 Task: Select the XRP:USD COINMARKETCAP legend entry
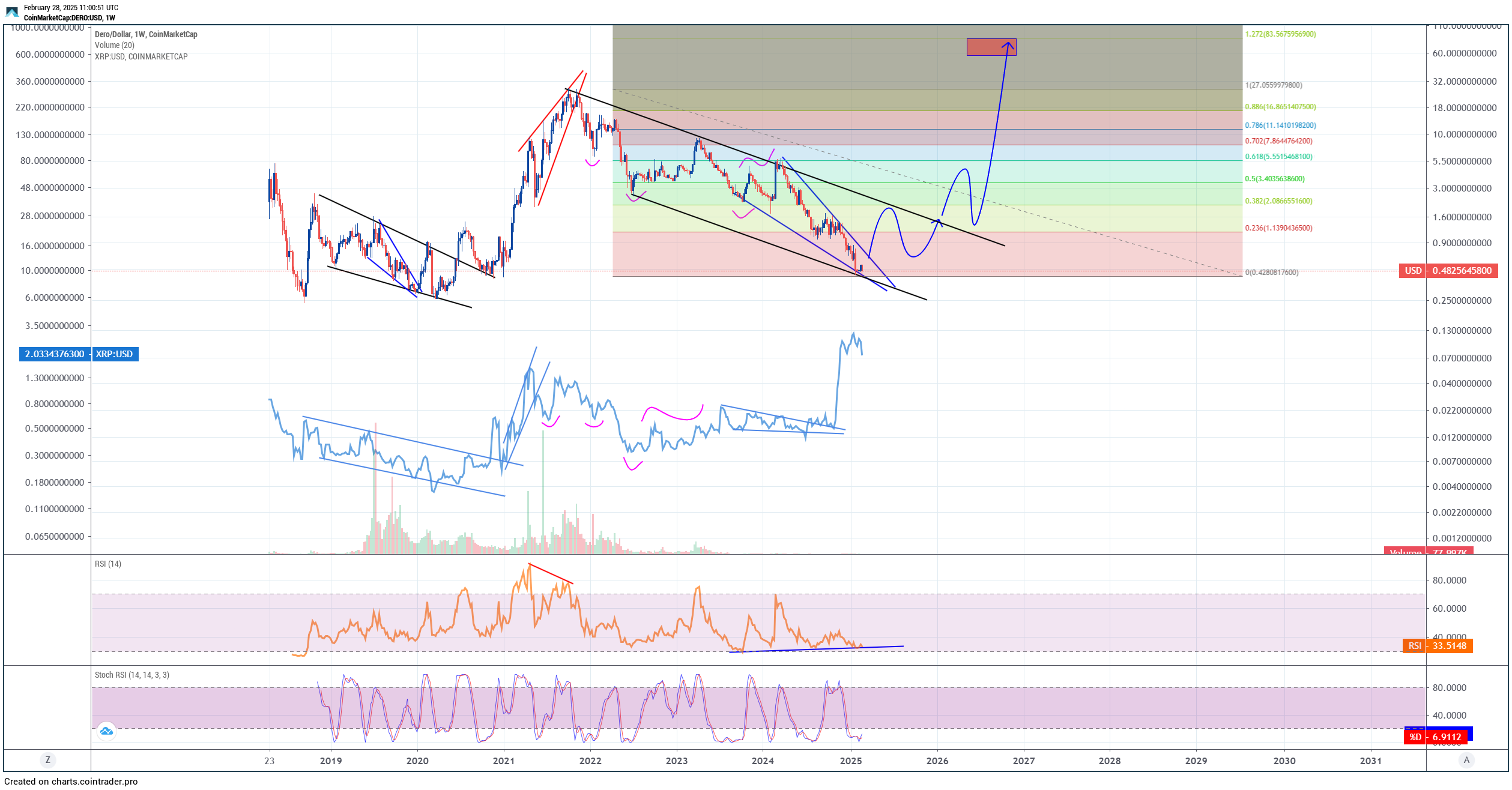(141, 56)
